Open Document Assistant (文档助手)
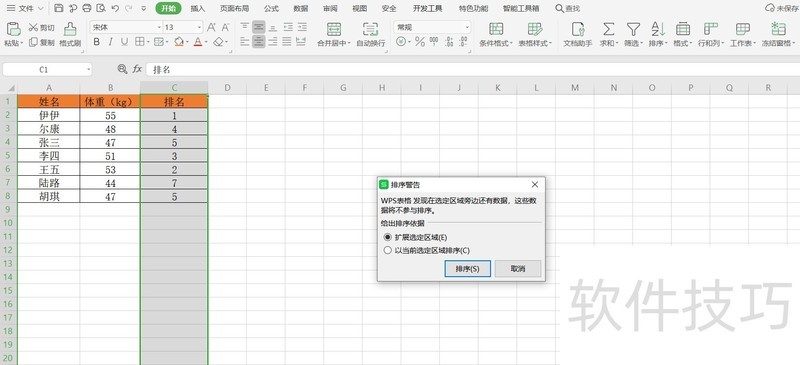This screenshot has height=365, width=800. pos(578,35)
